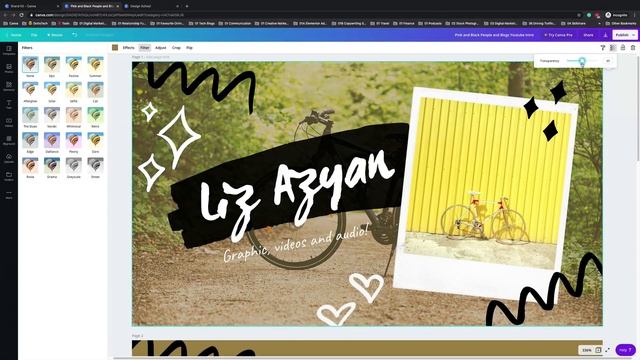Viewport: 640px width, 360px height.
Task: Click the Try Canva Pro button
Action: coord(558,35)
